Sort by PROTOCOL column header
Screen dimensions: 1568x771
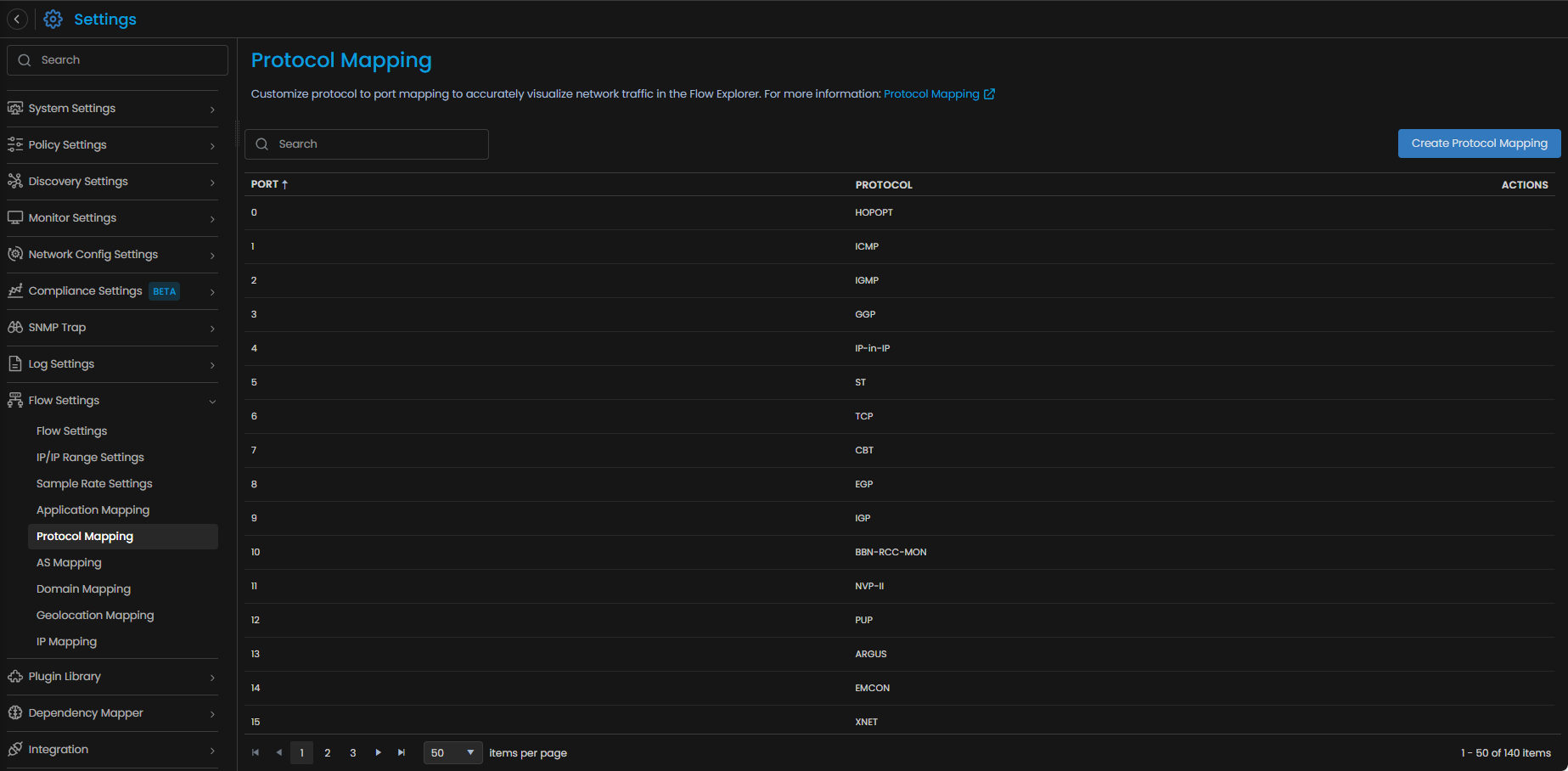884,184
